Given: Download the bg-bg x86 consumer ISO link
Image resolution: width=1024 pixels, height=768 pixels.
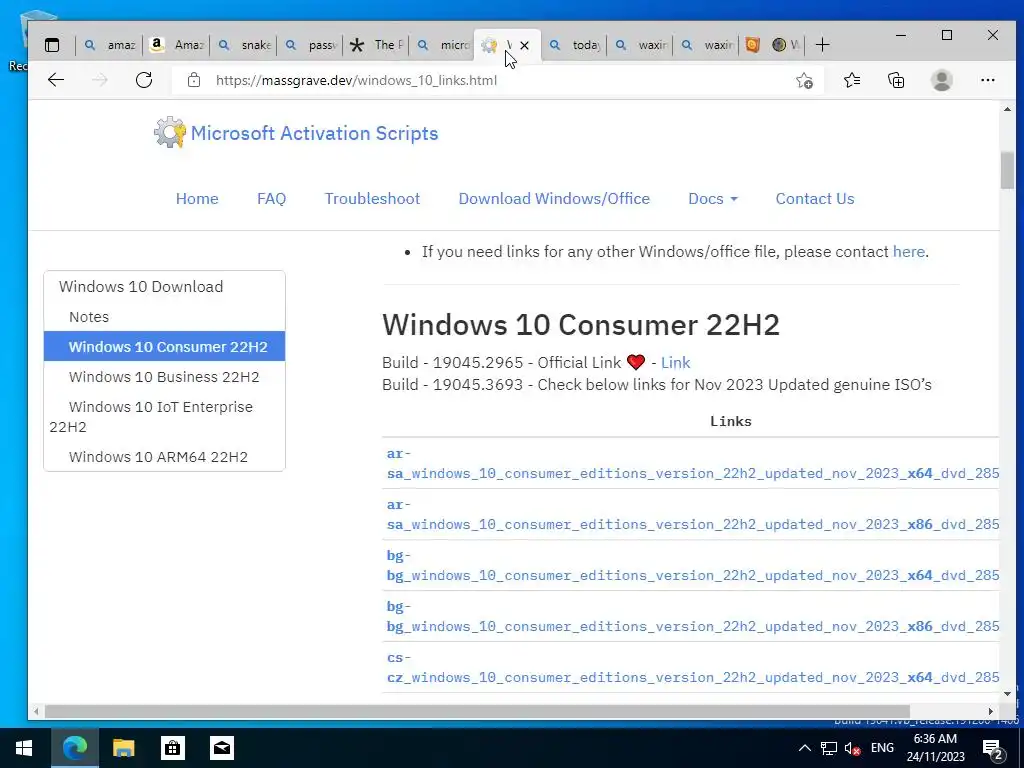Looking at the screenshot, I should point(693,616).
